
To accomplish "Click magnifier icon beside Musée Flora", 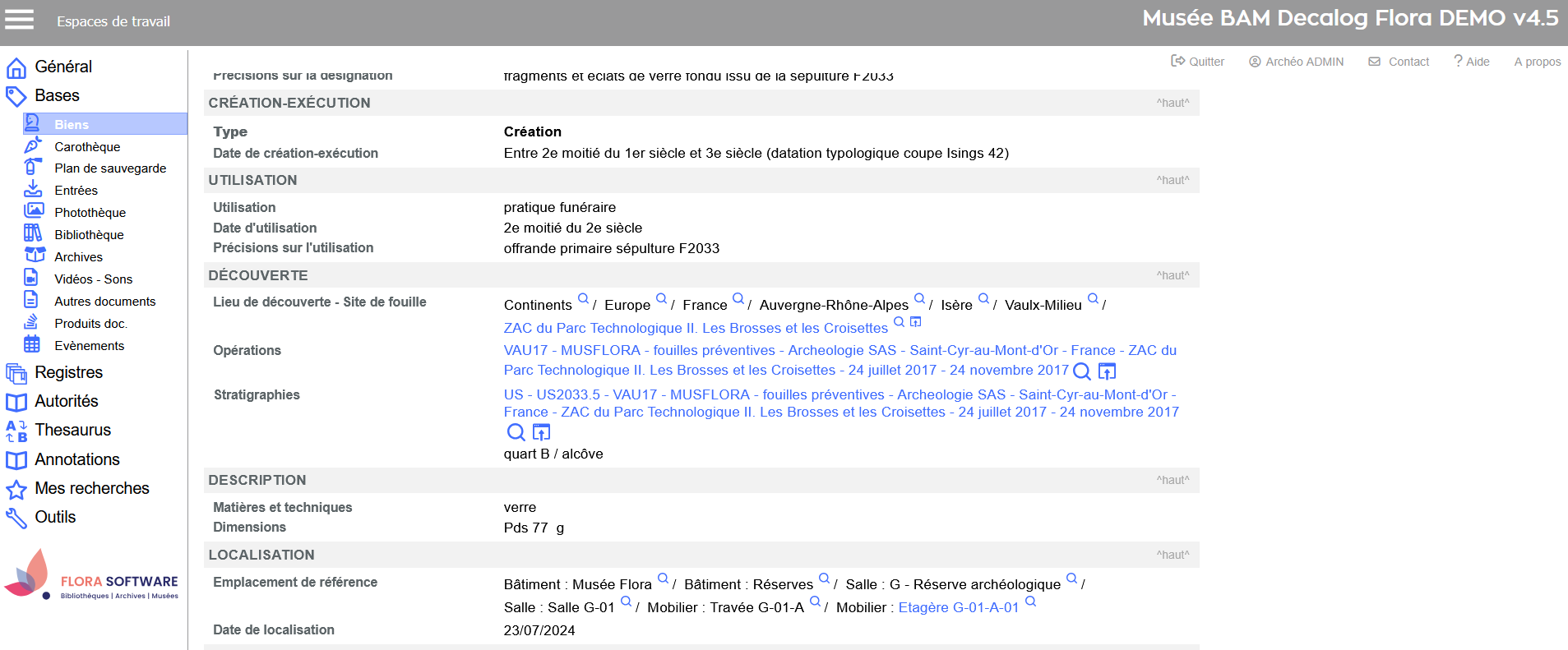I will click(x=663, y=579).
